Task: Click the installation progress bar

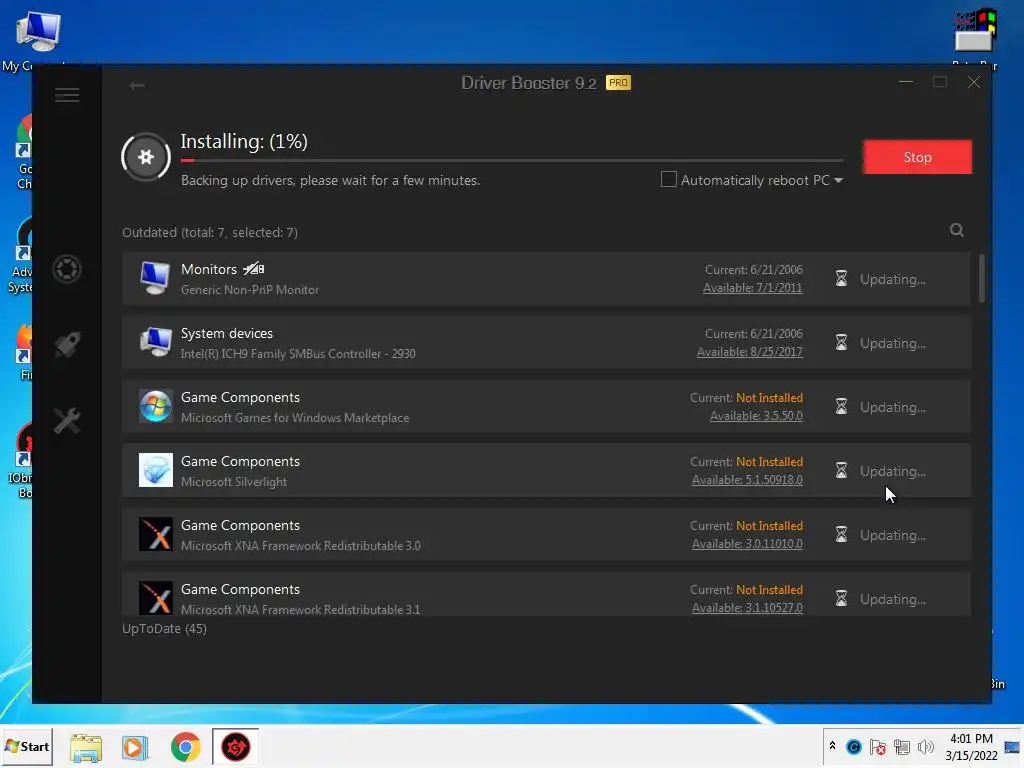Action: click(512, 160)
